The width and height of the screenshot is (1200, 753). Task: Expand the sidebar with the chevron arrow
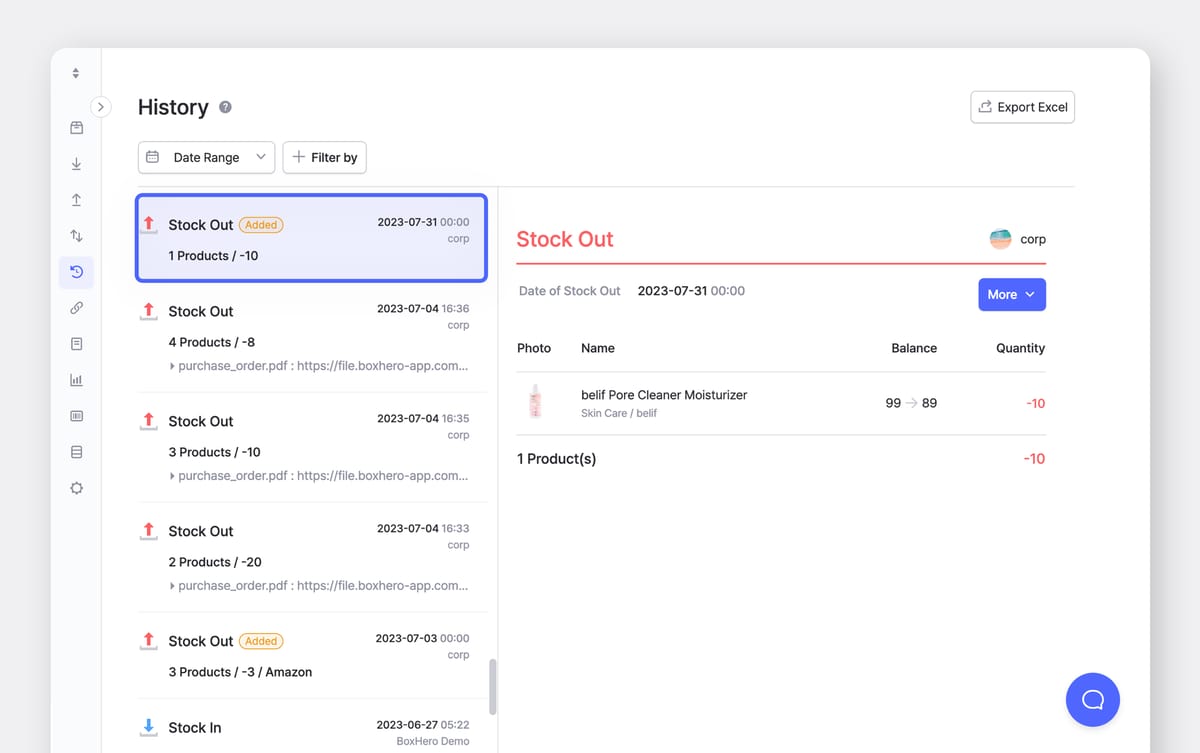(100, 106)
